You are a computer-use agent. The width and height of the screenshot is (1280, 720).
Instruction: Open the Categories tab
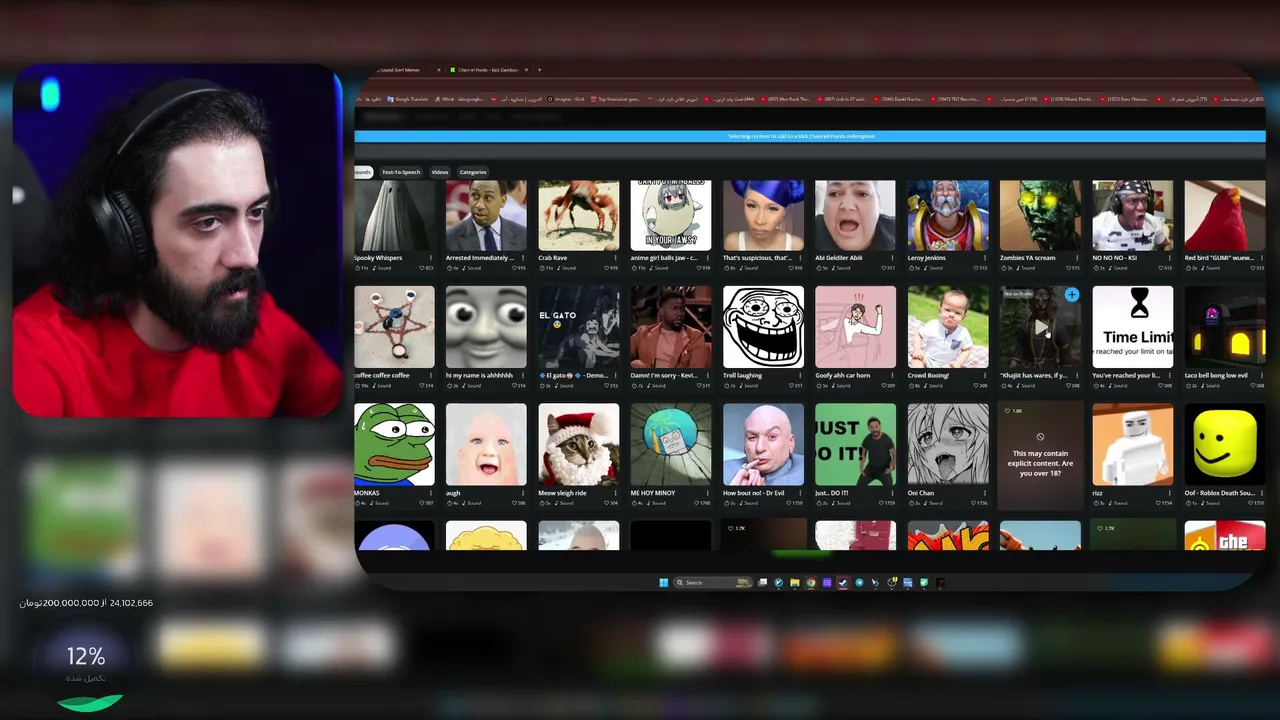point(473,172)
